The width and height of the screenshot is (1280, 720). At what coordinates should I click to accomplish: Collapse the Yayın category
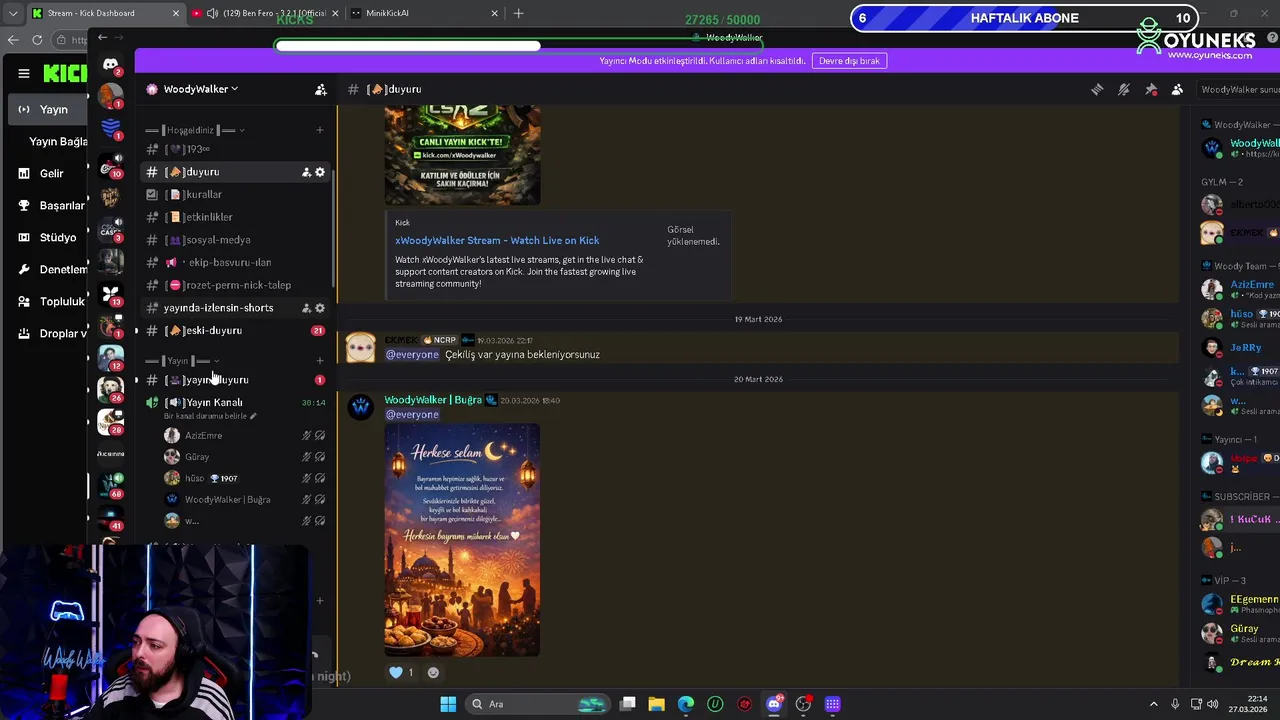183,360
